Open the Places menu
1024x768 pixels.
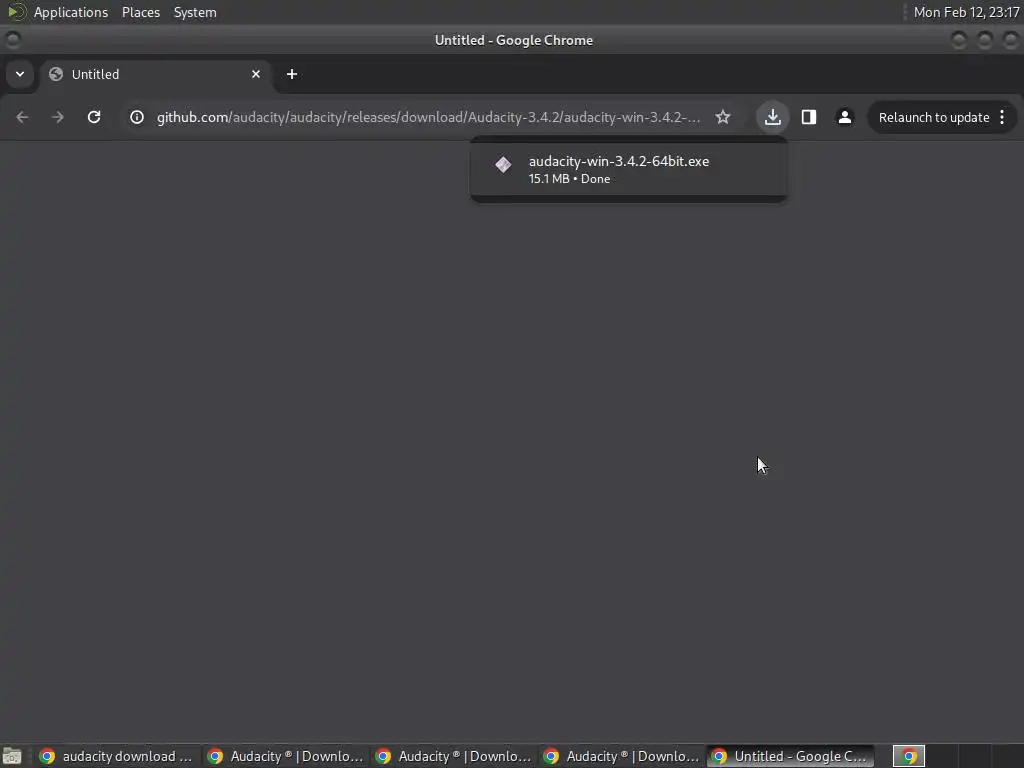140,12
